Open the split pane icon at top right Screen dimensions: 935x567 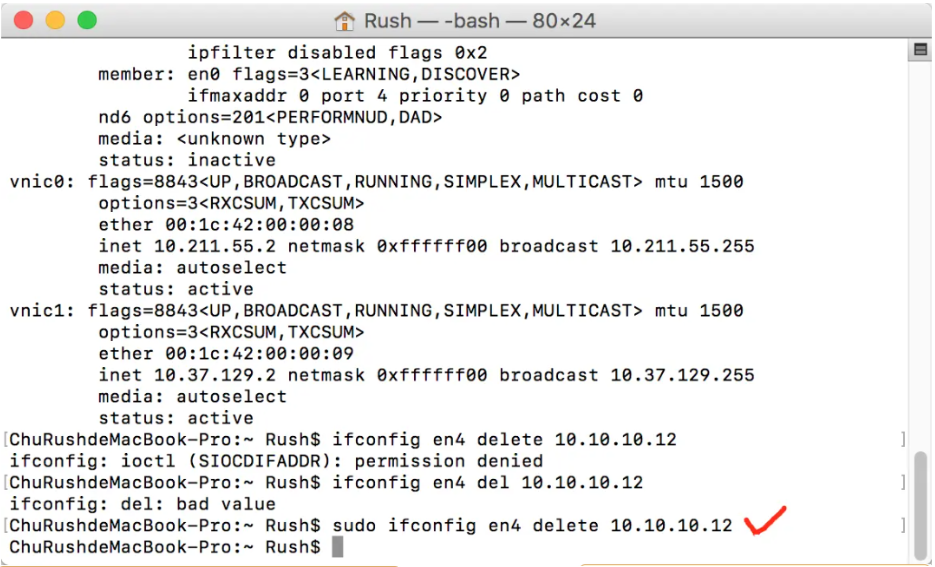(x=920, y=49)
